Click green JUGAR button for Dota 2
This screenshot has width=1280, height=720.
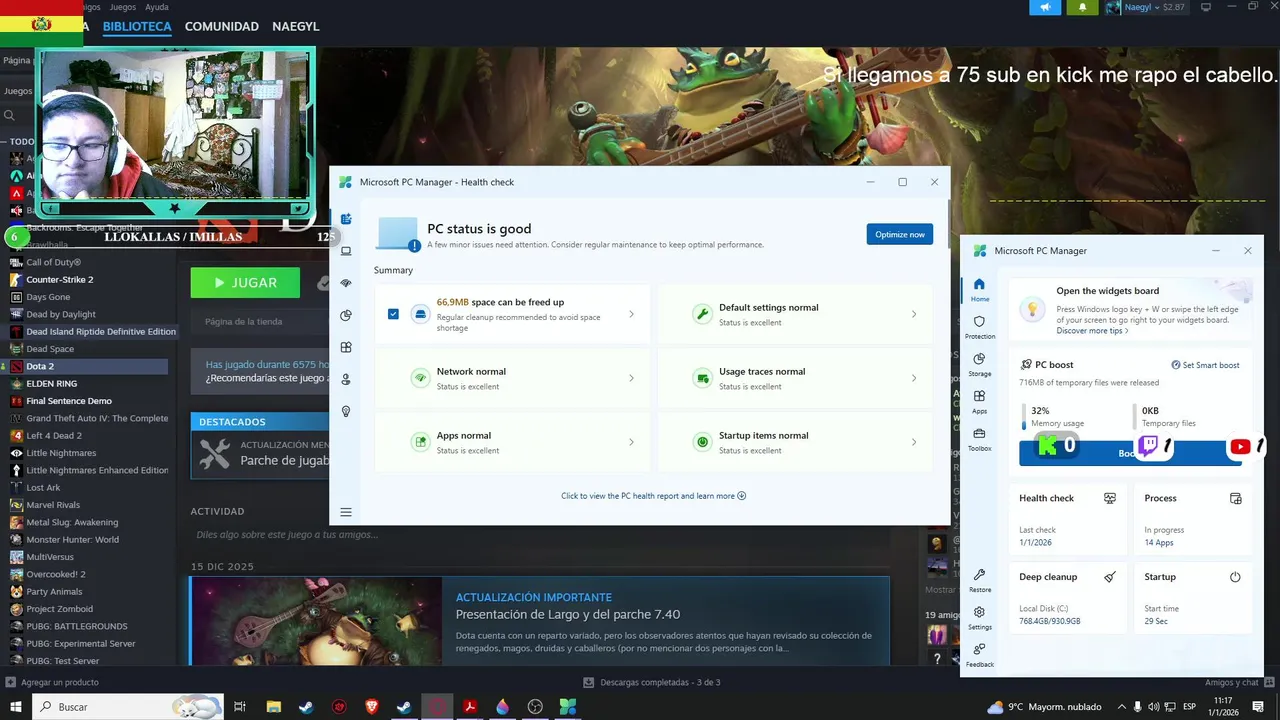coord(245,283)
